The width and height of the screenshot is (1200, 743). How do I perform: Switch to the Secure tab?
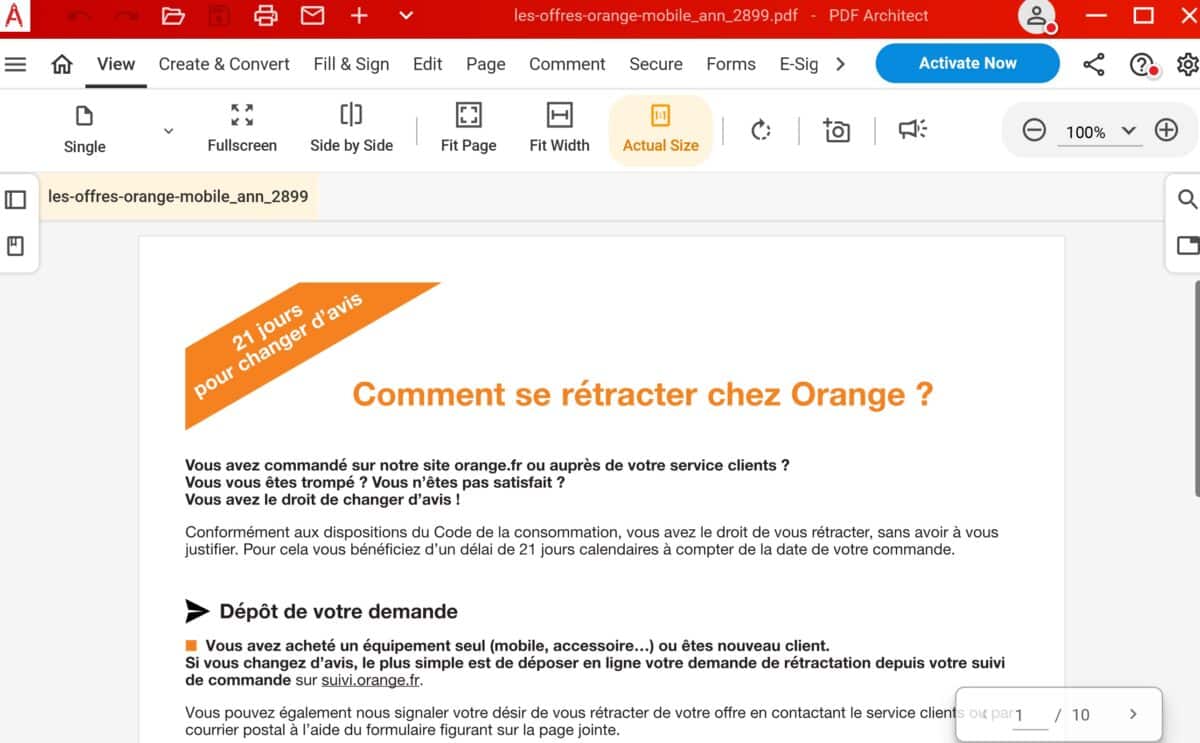pos(656,64)
